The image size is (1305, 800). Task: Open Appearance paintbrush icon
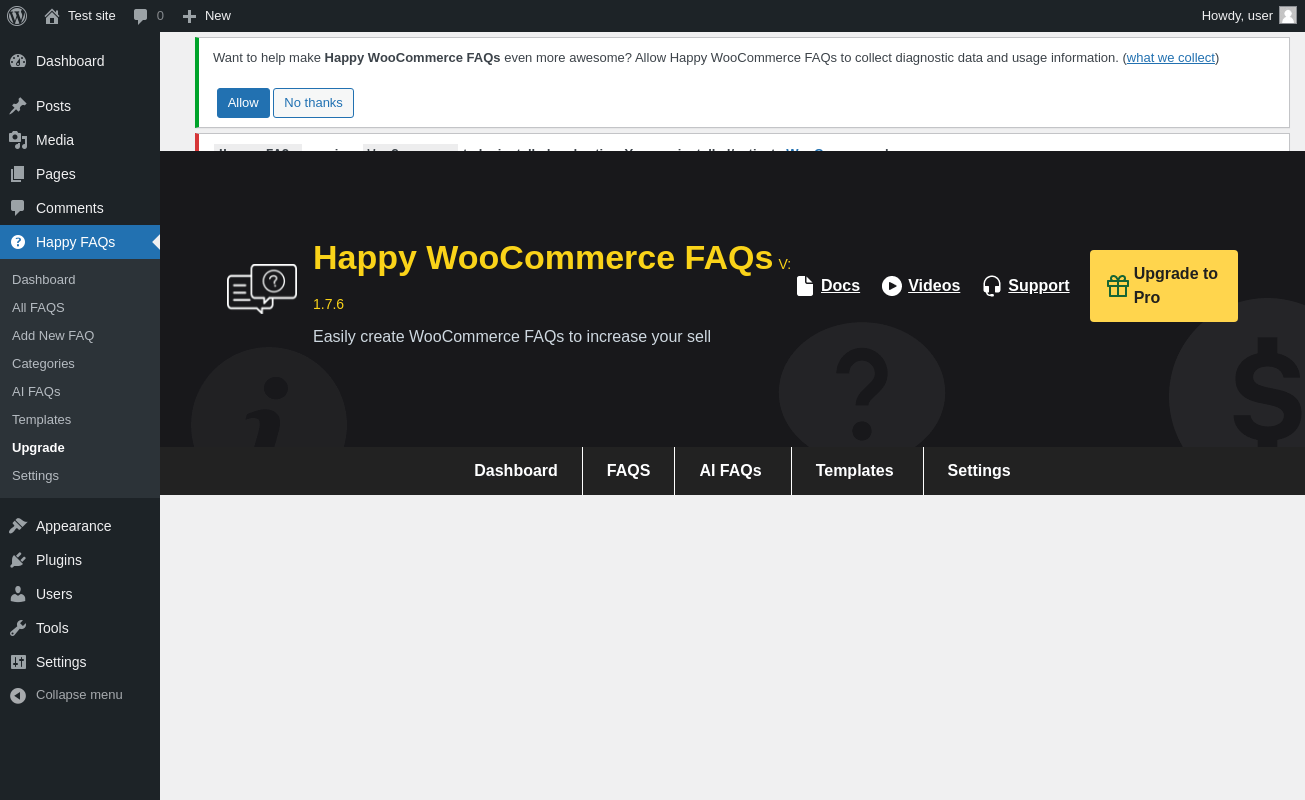pos(18,526)
